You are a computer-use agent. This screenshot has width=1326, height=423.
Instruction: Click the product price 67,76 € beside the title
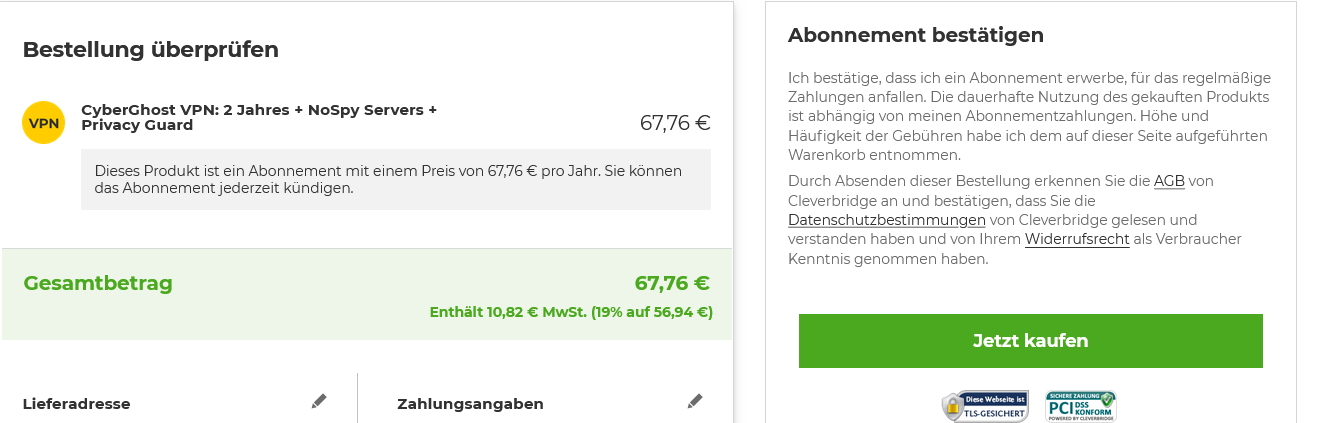[675, 123]
